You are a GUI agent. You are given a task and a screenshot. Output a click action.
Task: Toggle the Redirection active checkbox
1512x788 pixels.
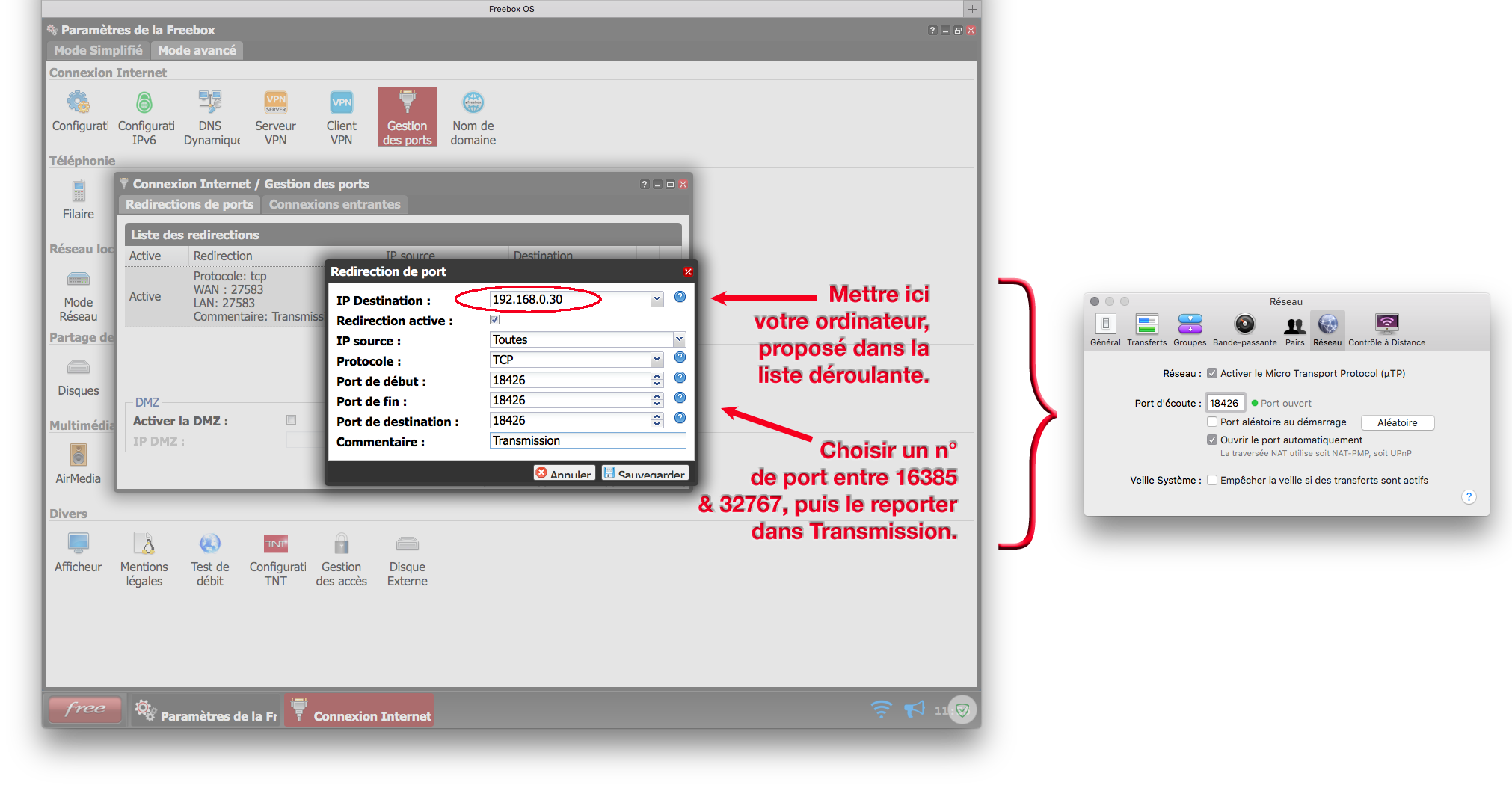pyautogui.click(x=495, y=320)
